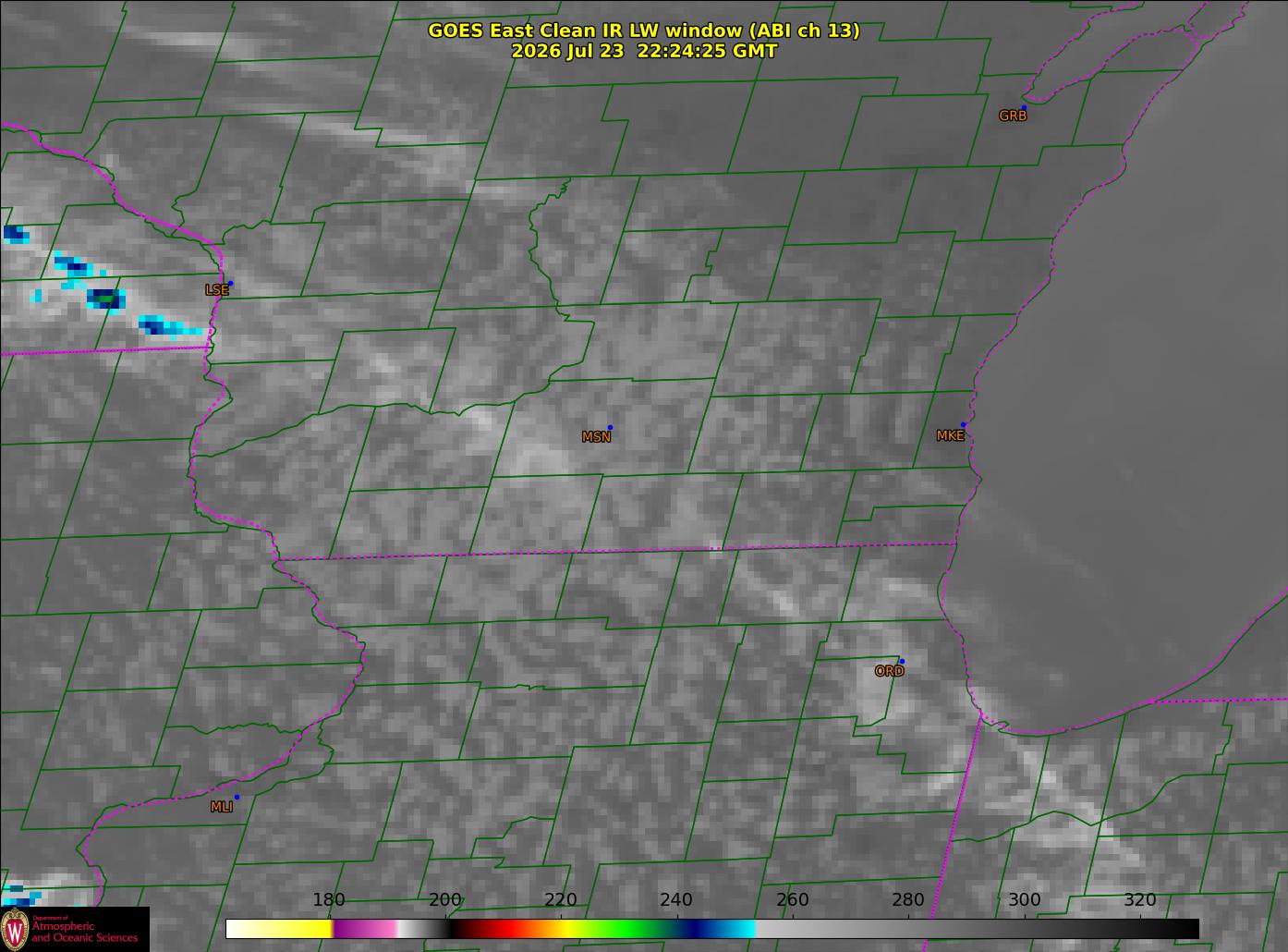
Task: Click the LSE station label
Action: pyautogui.click(x=217, y=290)
